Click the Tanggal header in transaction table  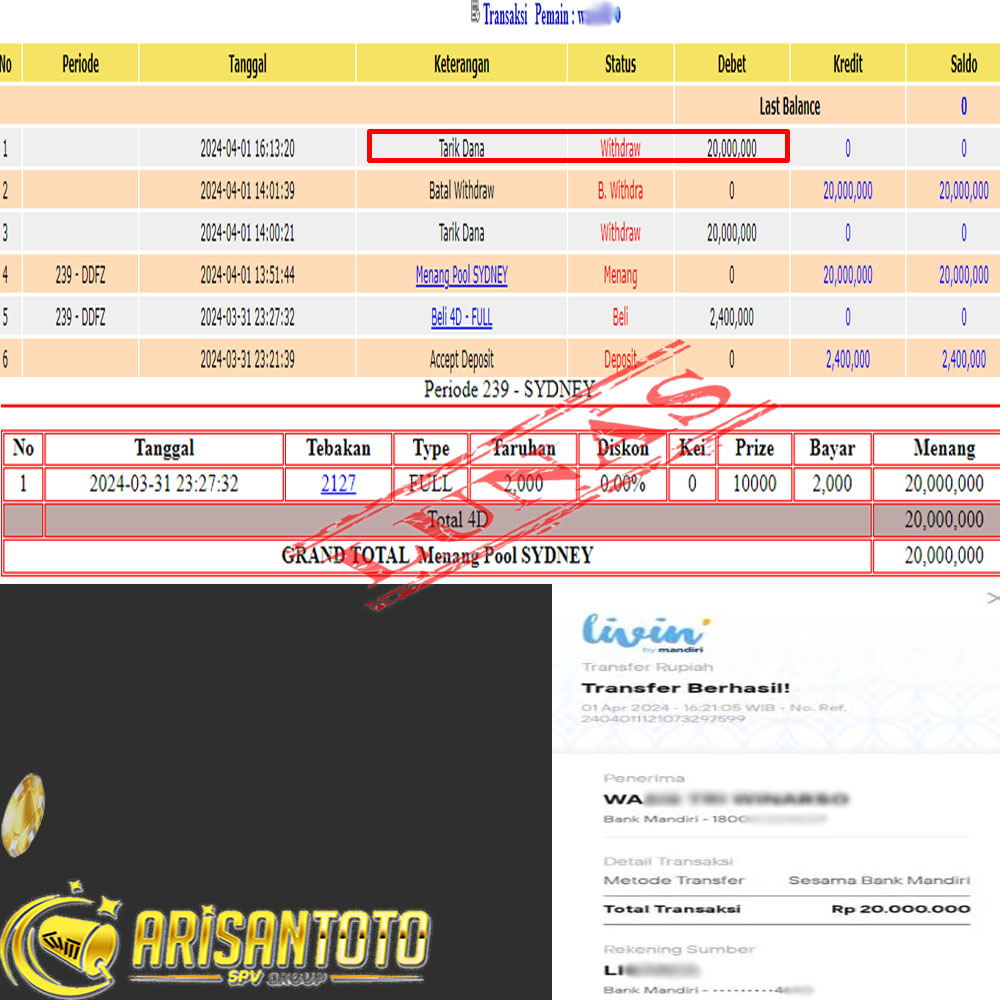(247, 64)
